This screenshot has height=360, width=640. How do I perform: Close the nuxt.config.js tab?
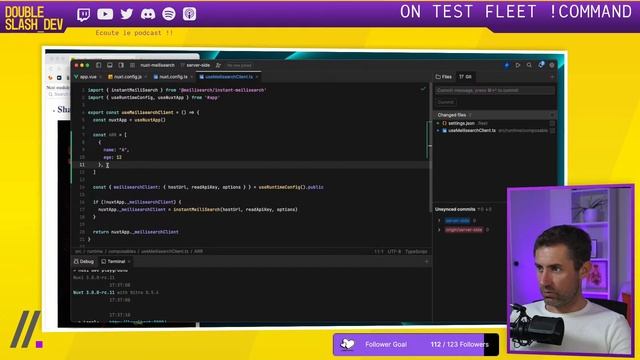tap(146, 77)
